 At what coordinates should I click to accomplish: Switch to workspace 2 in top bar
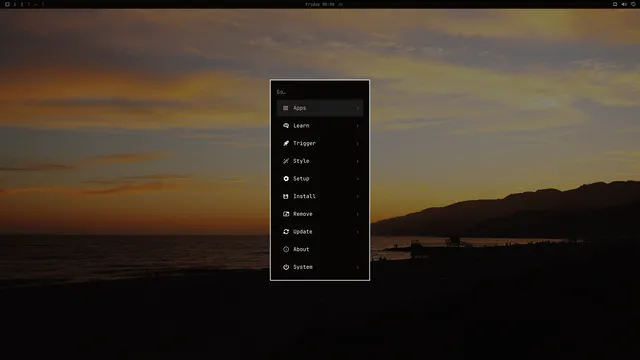click(22, 4)
